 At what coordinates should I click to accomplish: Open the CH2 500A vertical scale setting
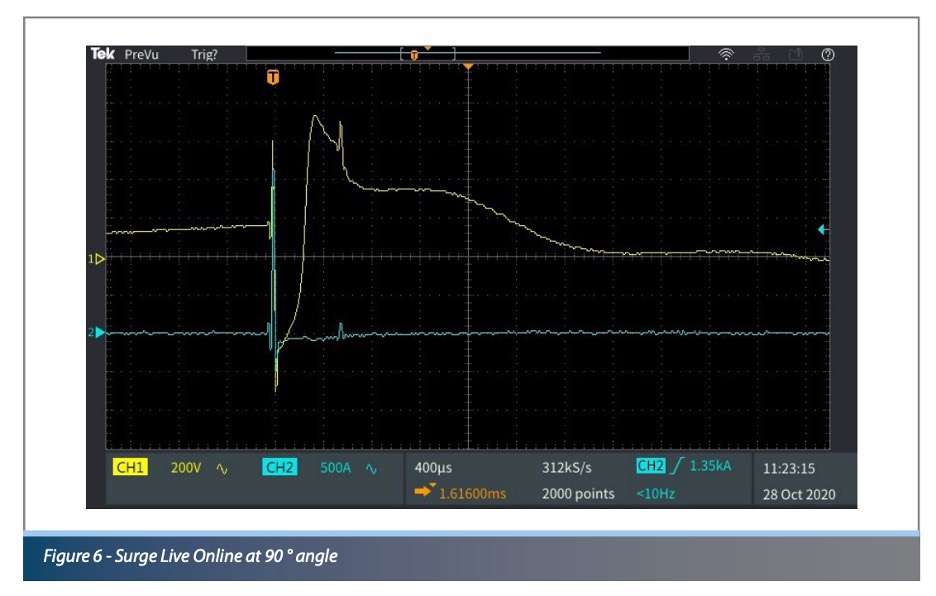coord(334,467)
